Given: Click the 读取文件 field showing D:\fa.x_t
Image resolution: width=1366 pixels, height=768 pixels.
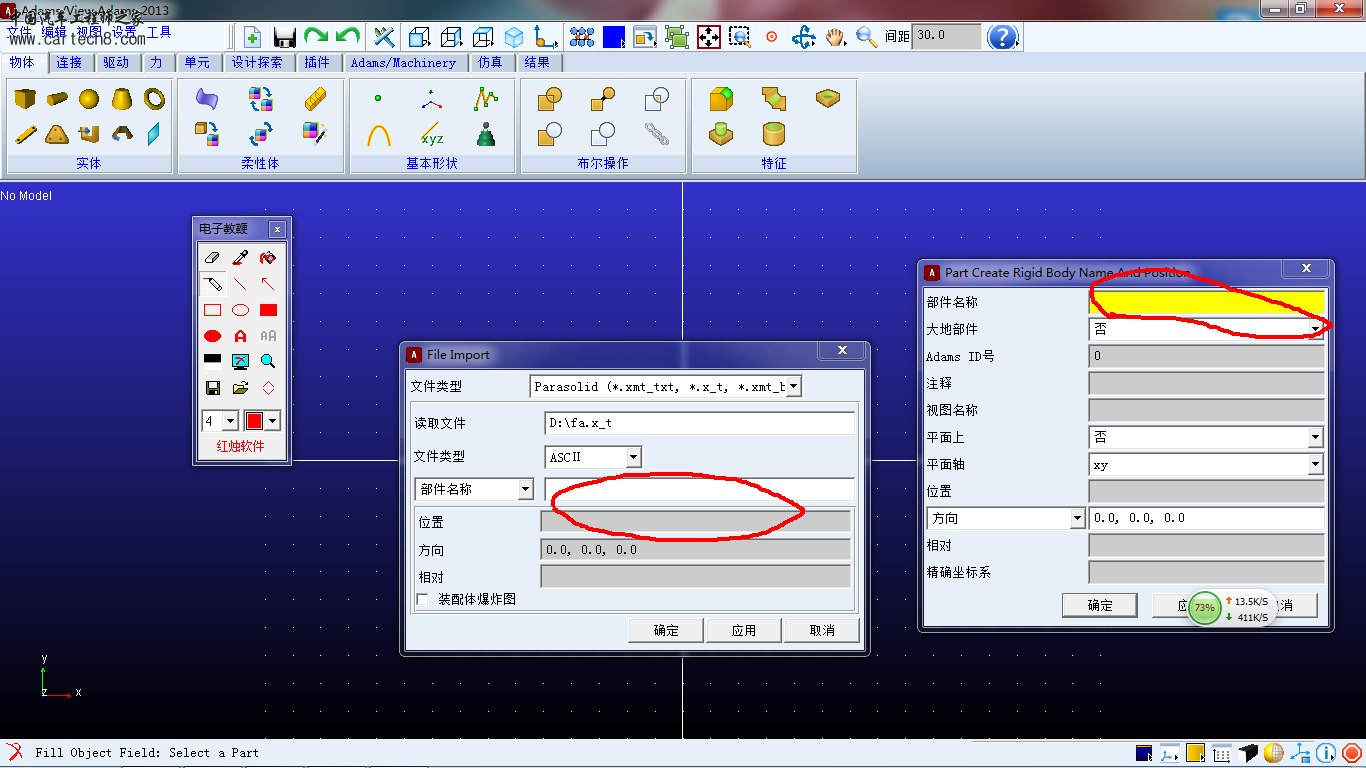Looking at the screenshot, I should coord(700,423).
